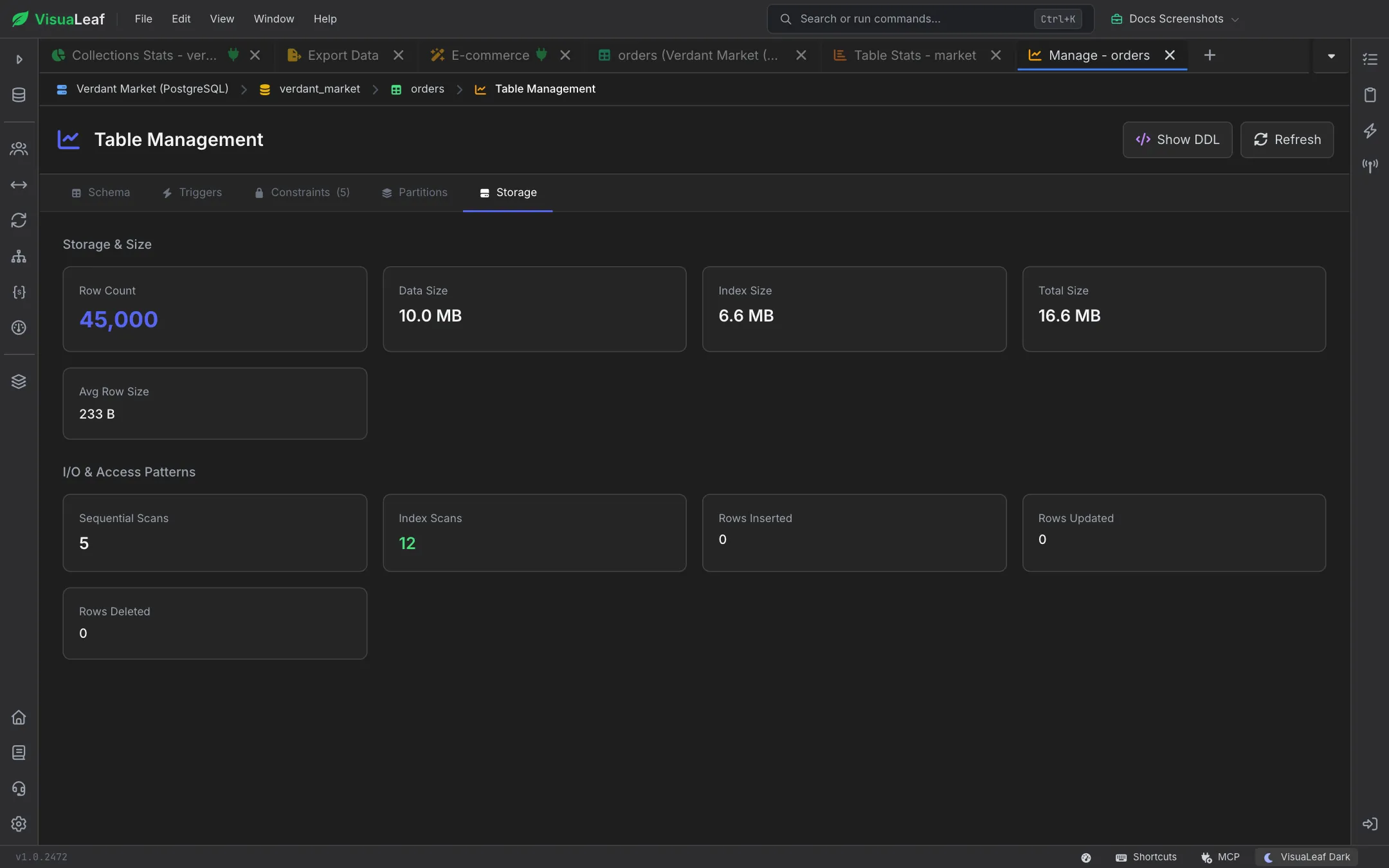1389x868 pixels.
Task: Switch to the Triggers tab
Action: coord(192,193)
